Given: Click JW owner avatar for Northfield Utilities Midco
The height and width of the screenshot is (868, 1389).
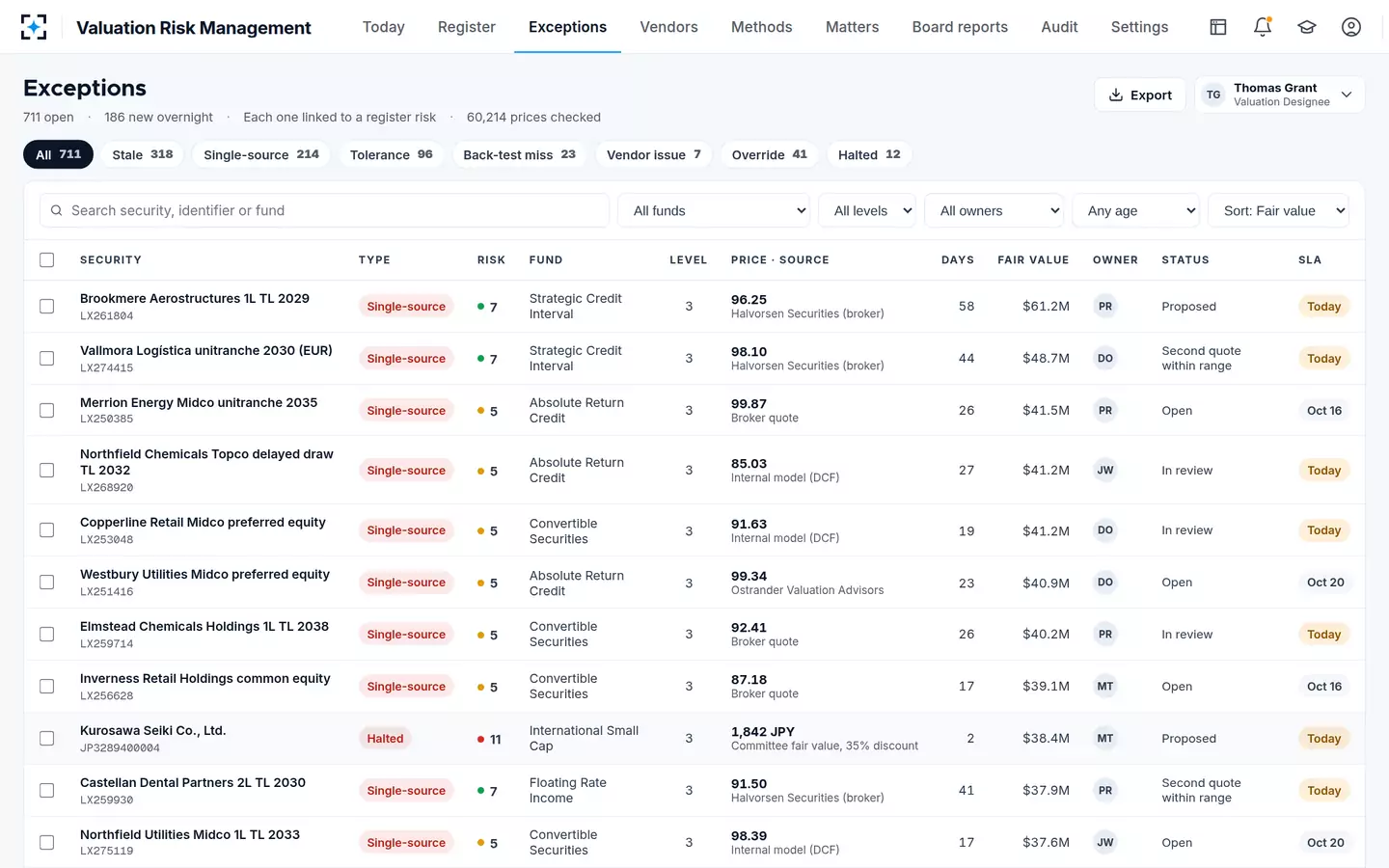Looking at the screenshot, I should point(1105,843).
